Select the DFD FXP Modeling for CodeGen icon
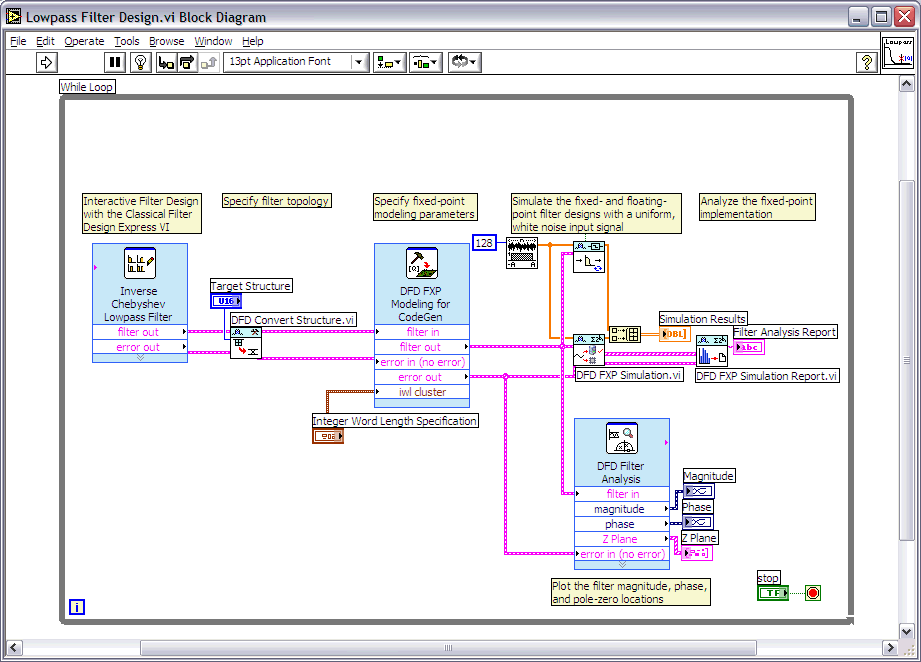The width and height of the screenshot is (921, 662). (x=421, y=264)
